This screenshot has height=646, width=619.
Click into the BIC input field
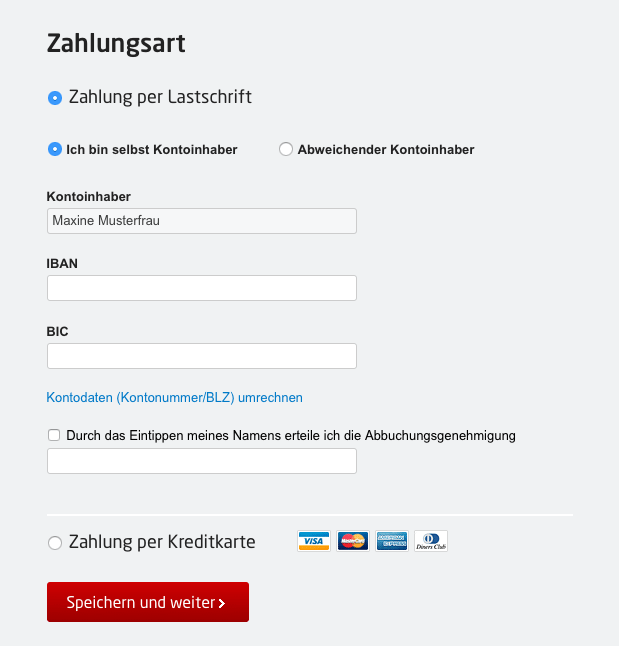point(201,356)
